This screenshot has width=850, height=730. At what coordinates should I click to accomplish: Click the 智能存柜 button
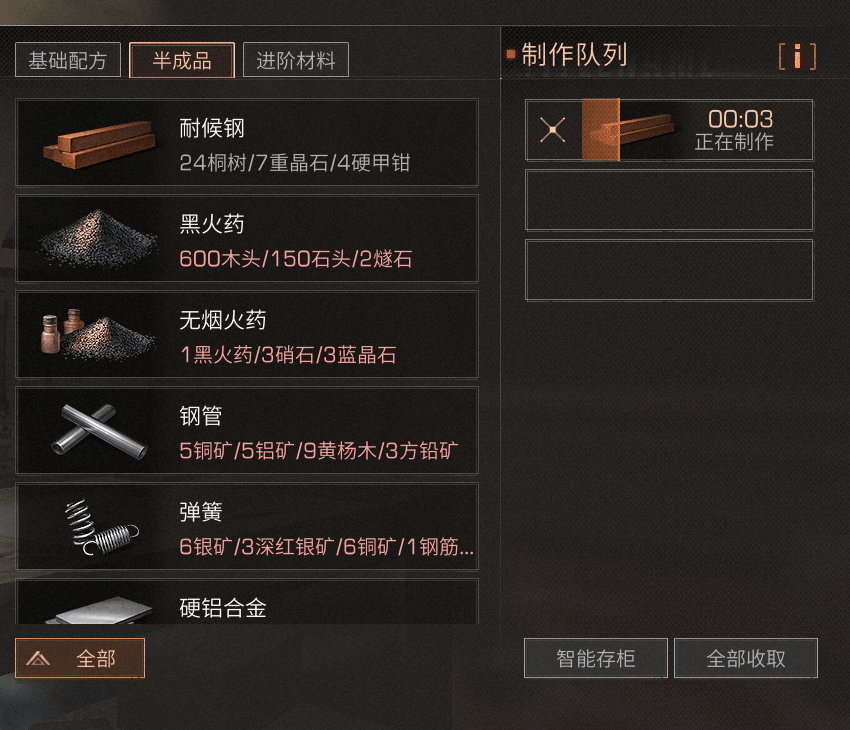pos(595,658)
